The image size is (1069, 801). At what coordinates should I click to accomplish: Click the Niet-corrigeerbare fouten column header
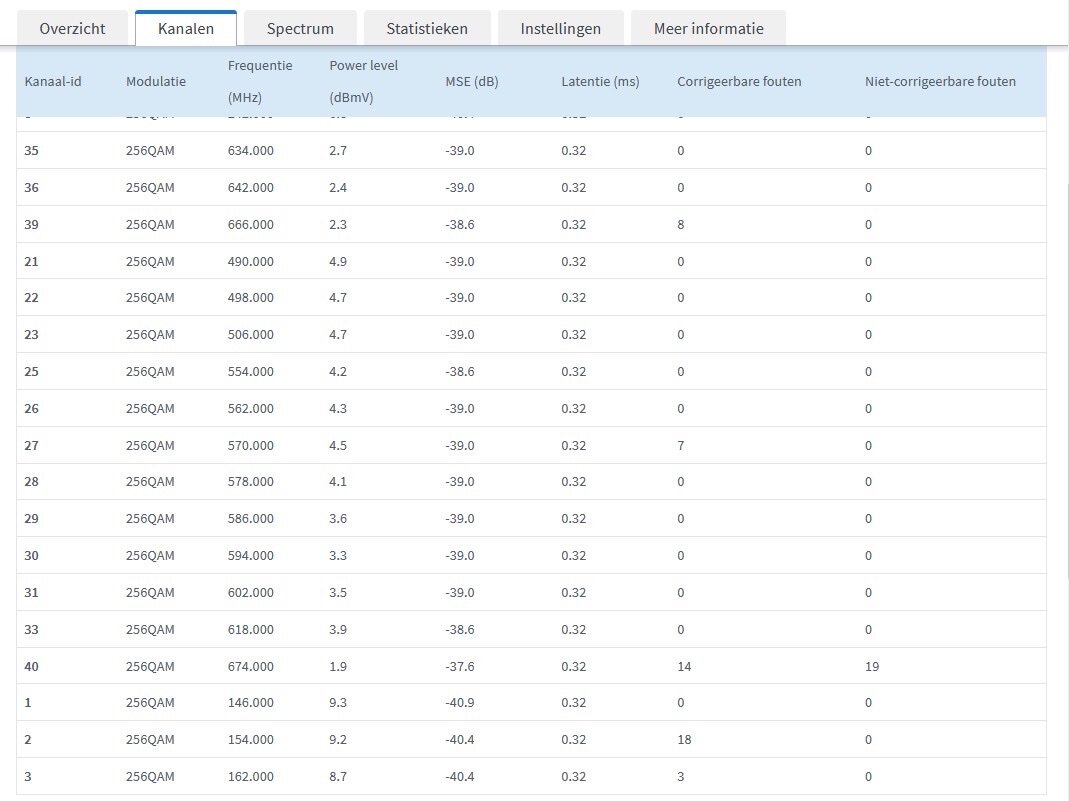click(940, 81)
